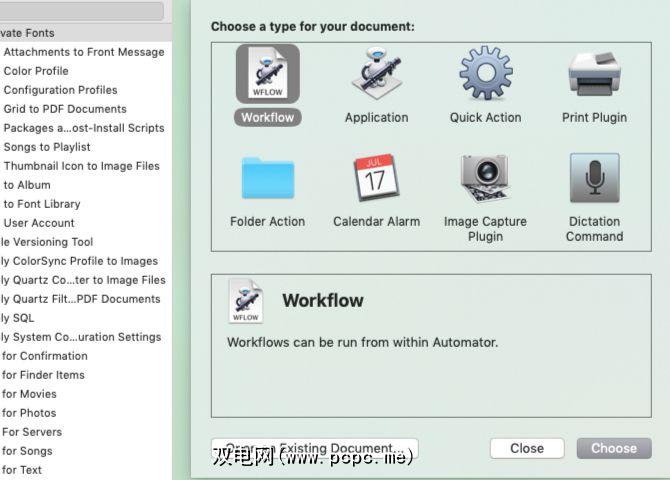Click the Close button
670x480 pixels.
(527, 448)
